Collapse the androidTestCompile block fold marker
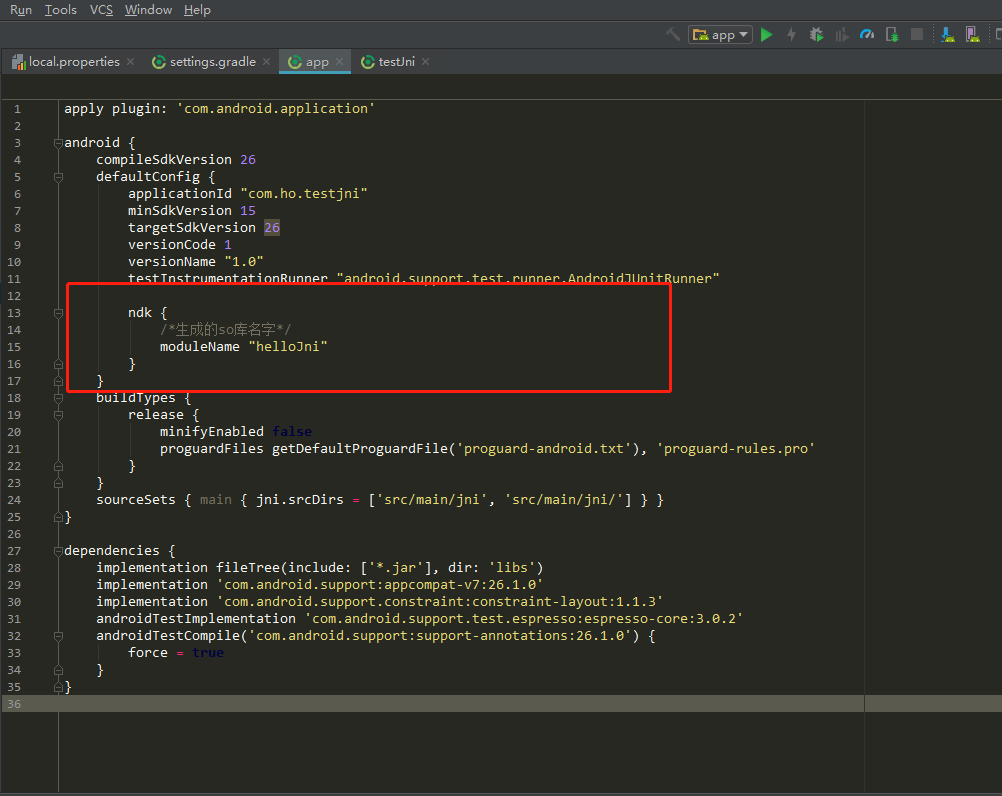This screenshot has width=1002, height=796. (x=58, y=636)
